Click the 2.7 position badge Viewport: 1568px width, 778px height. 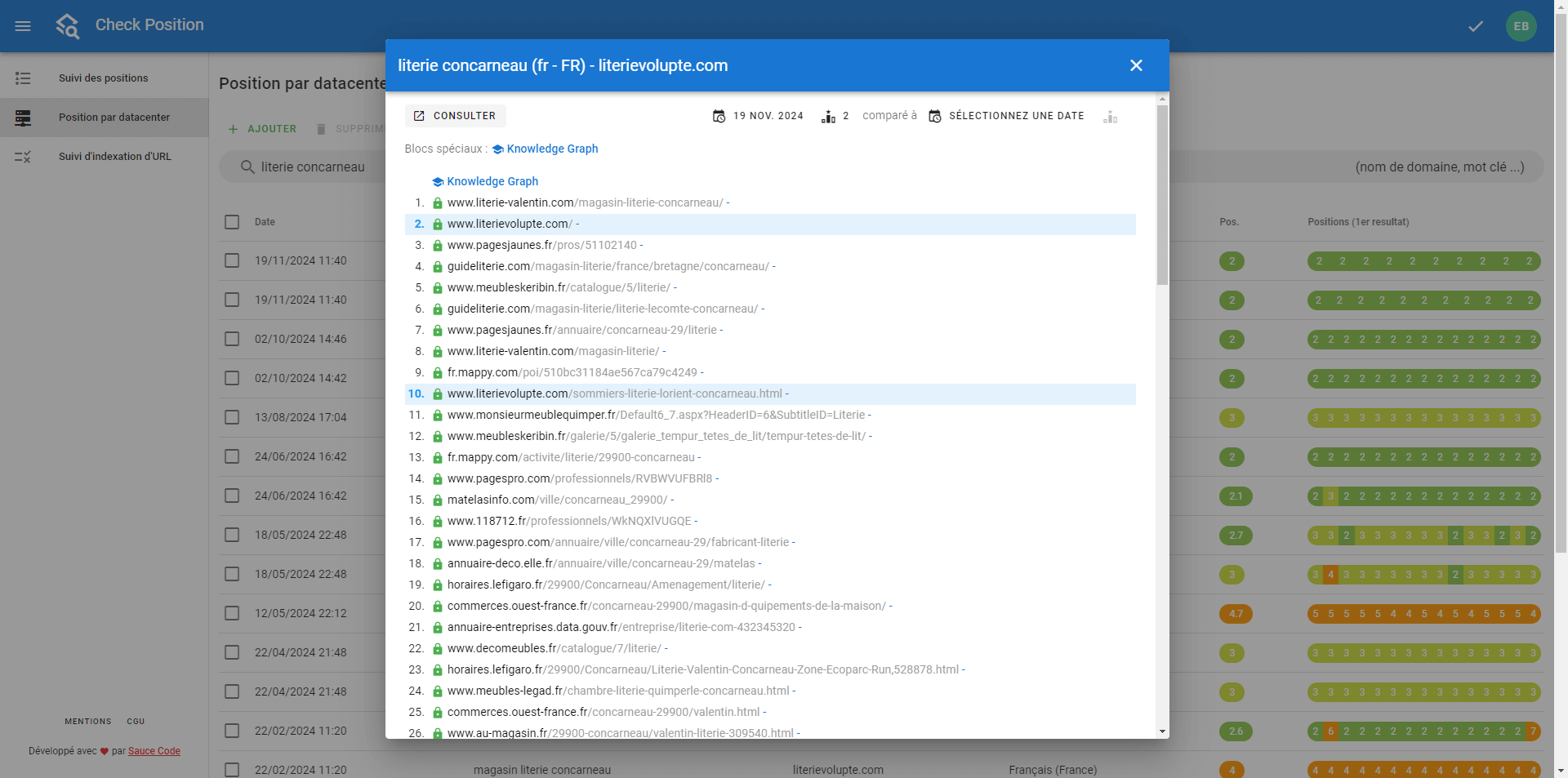(x=1236, y=536)
